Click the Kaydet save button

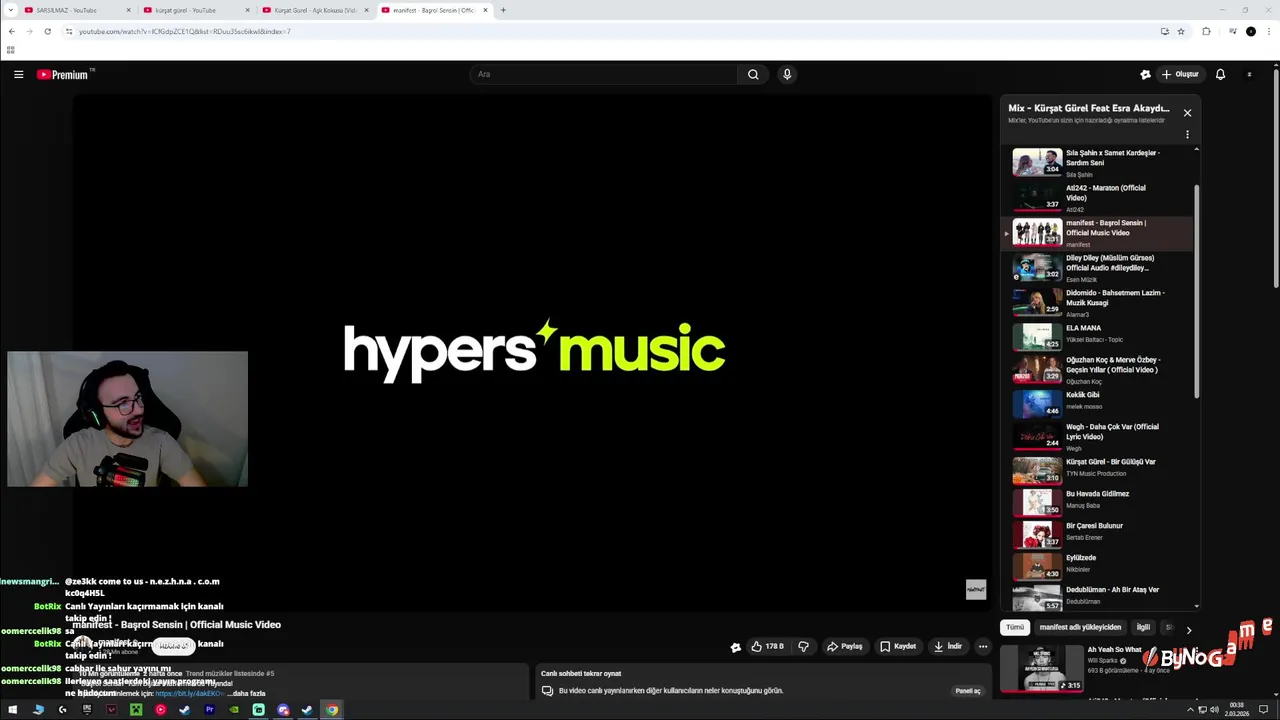click(x=898, y=647)
